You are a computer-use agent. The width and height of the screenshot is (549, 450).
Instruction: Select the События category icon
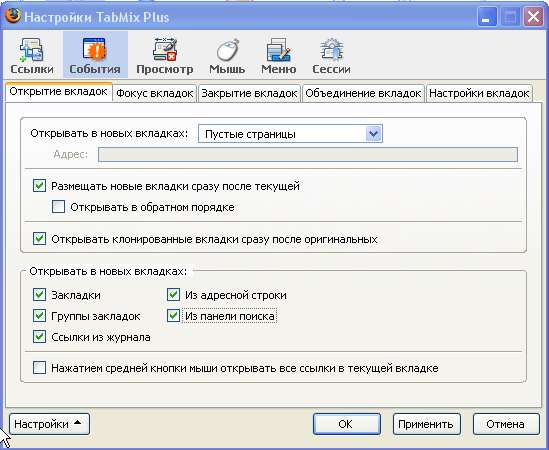95,55
